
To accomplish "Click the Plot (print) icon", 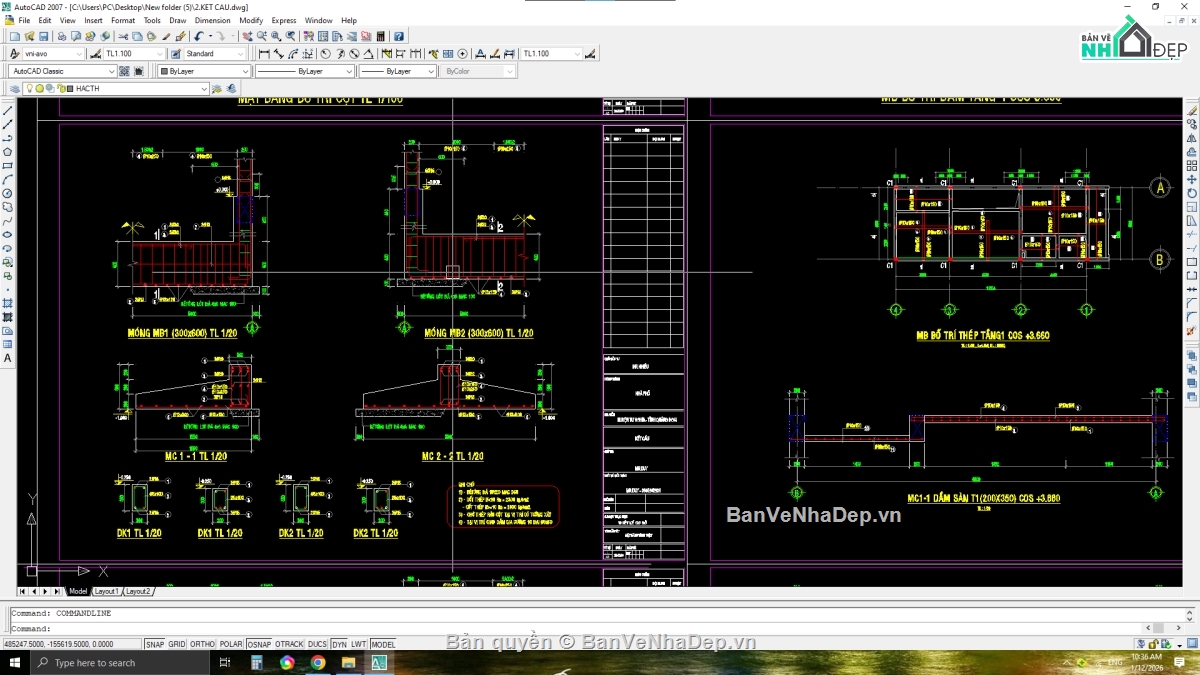I will 61,36.
